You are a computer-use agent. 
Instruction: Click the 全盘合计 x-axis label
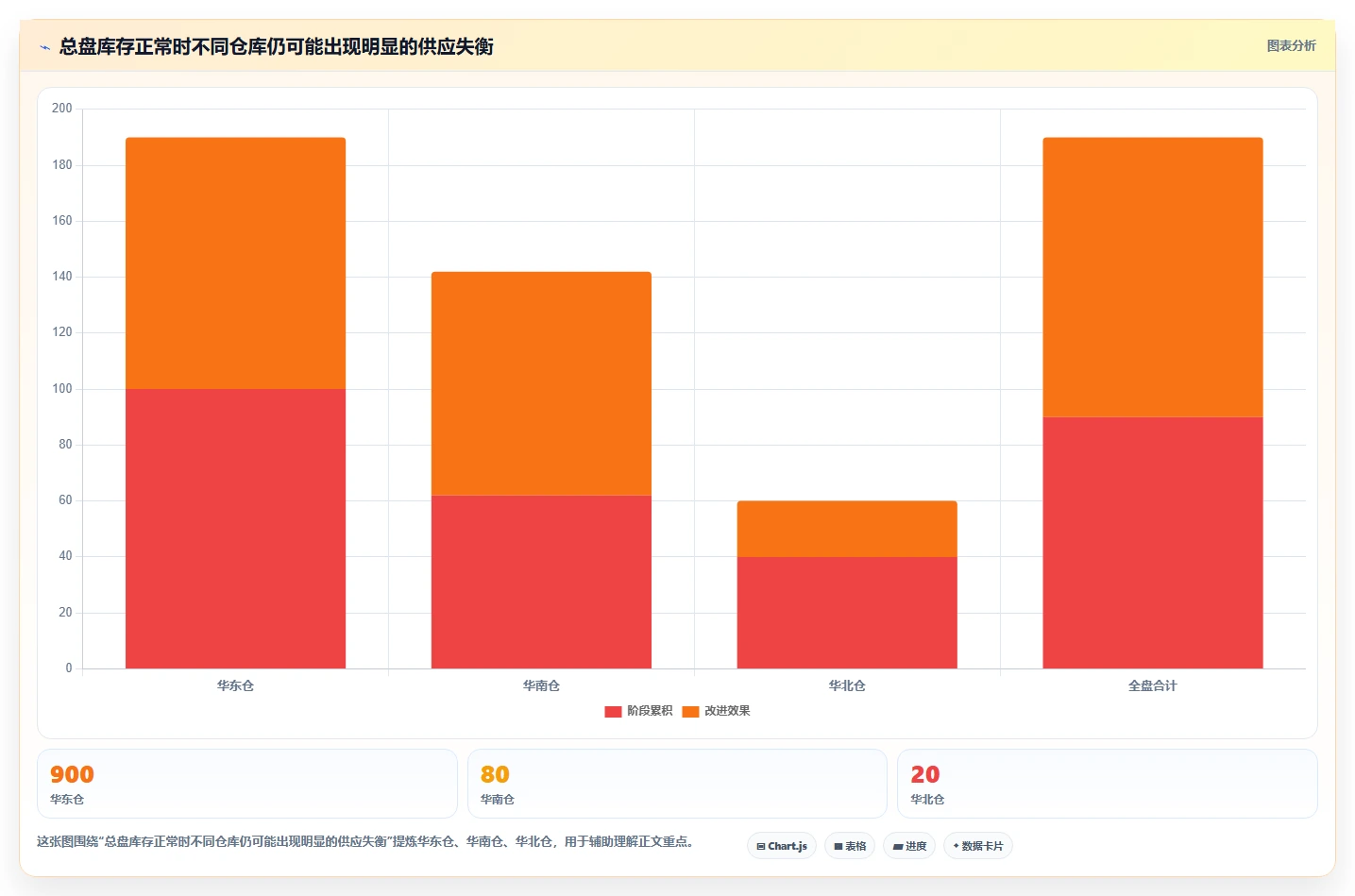click(1153, 685)
